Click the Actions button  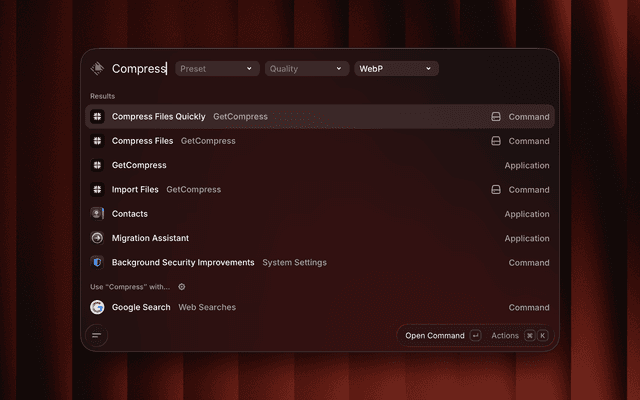point(519,336)
